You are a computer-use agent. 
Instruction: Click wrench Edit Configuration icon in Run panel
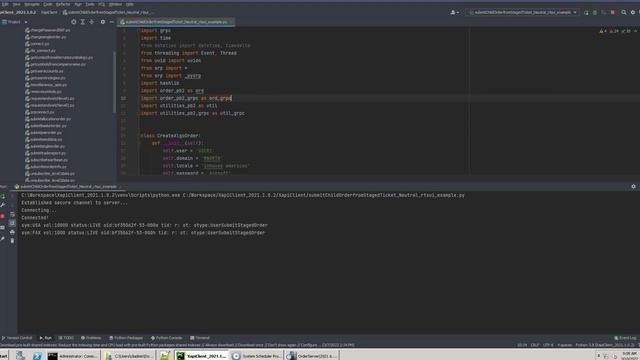click(x=3, y=205)
